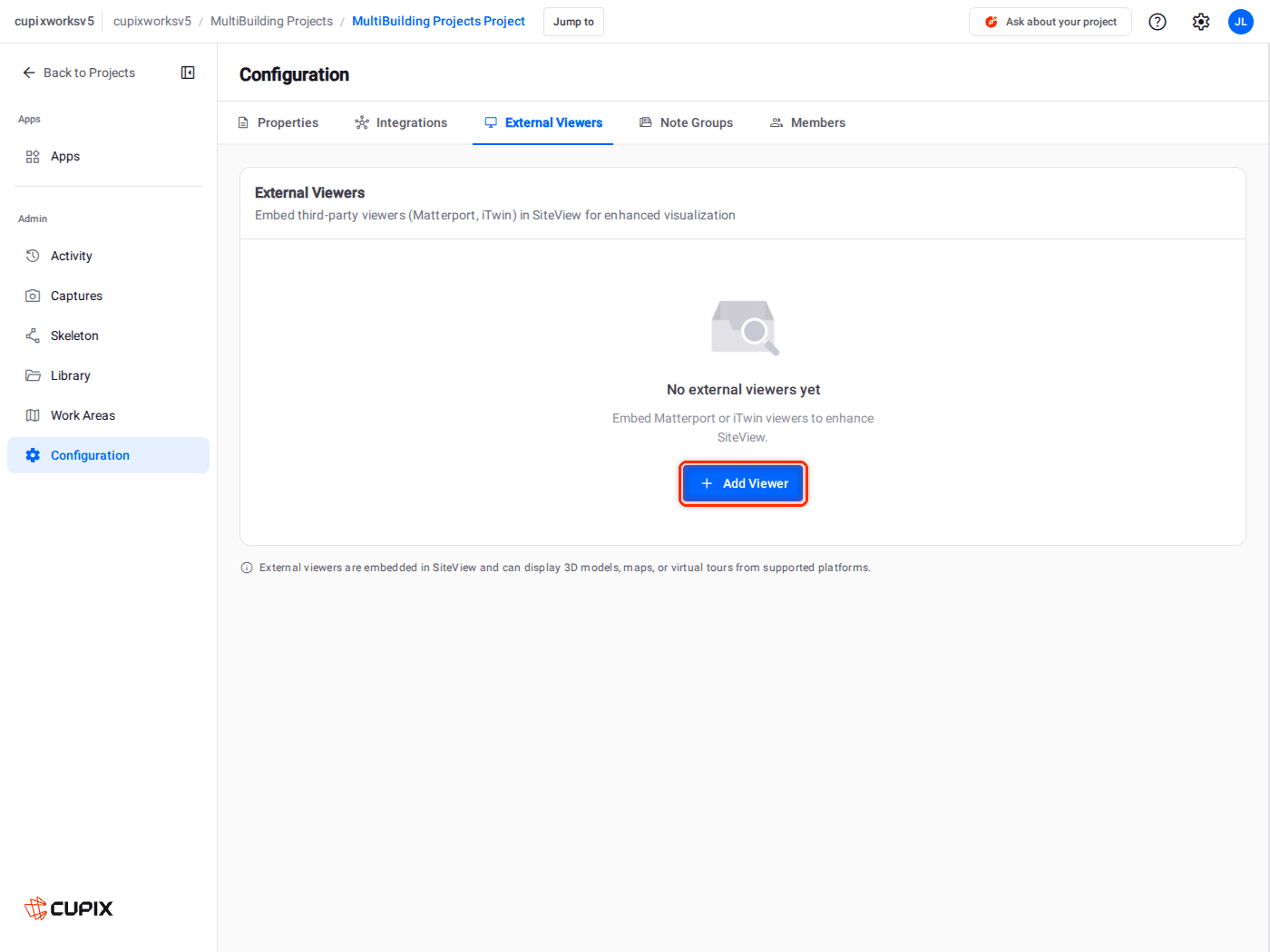Click the Add Viewer button

[743, 483]
